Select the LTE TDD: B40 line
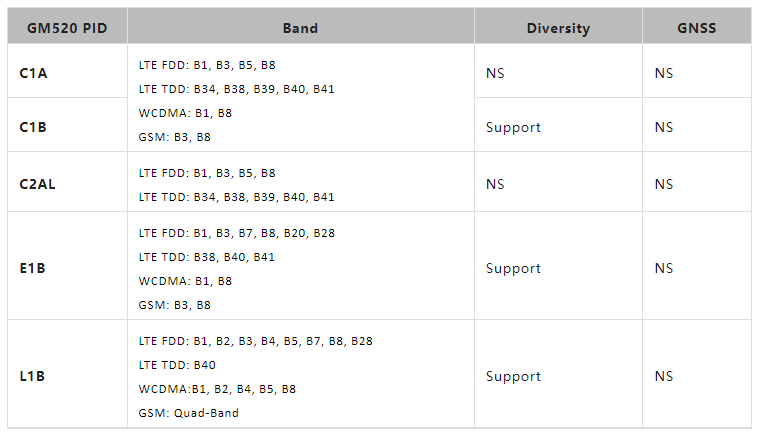The width and height of the screenshot is (757, 440). (177, 365)
